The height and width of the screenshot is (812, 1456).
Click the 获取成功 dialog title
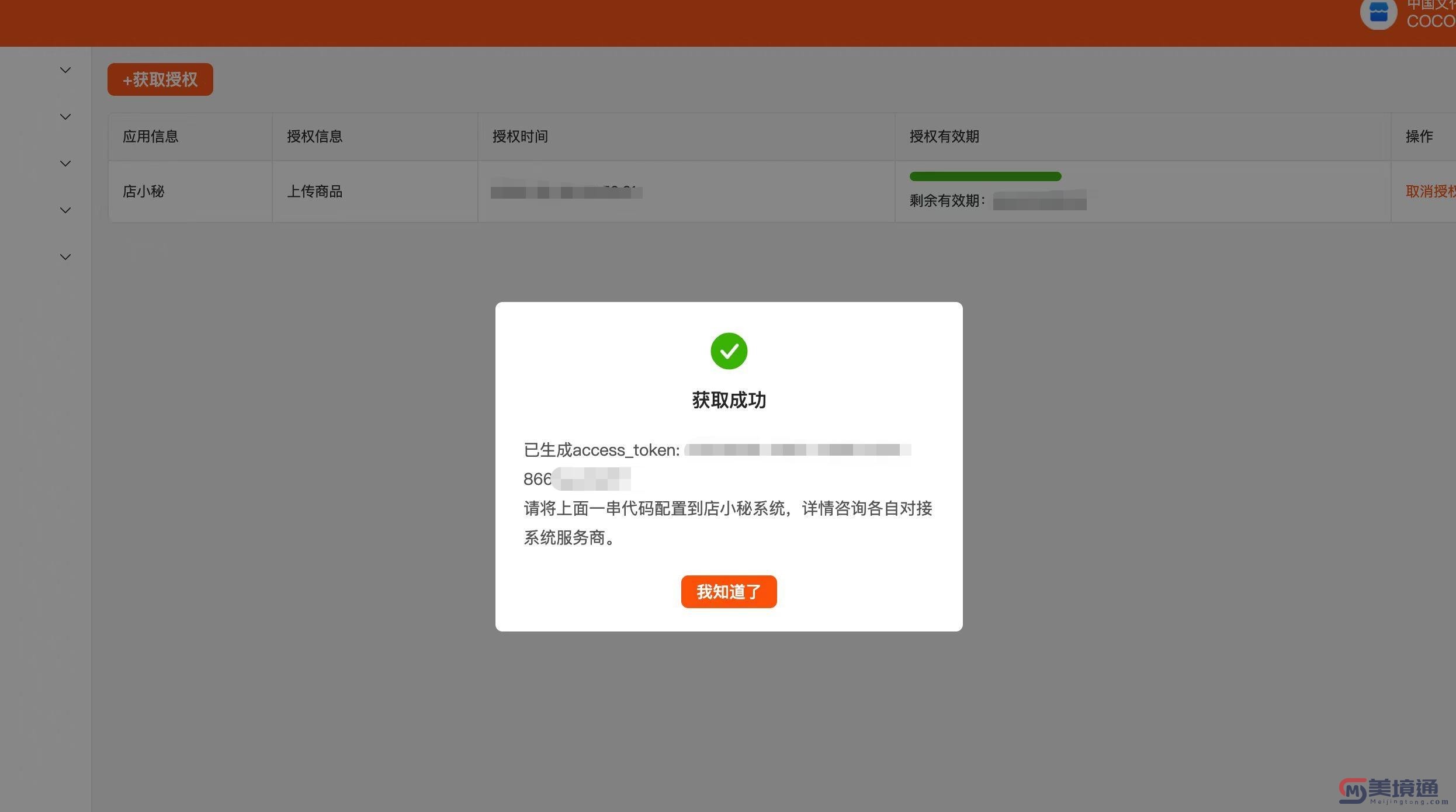point(729,400)
